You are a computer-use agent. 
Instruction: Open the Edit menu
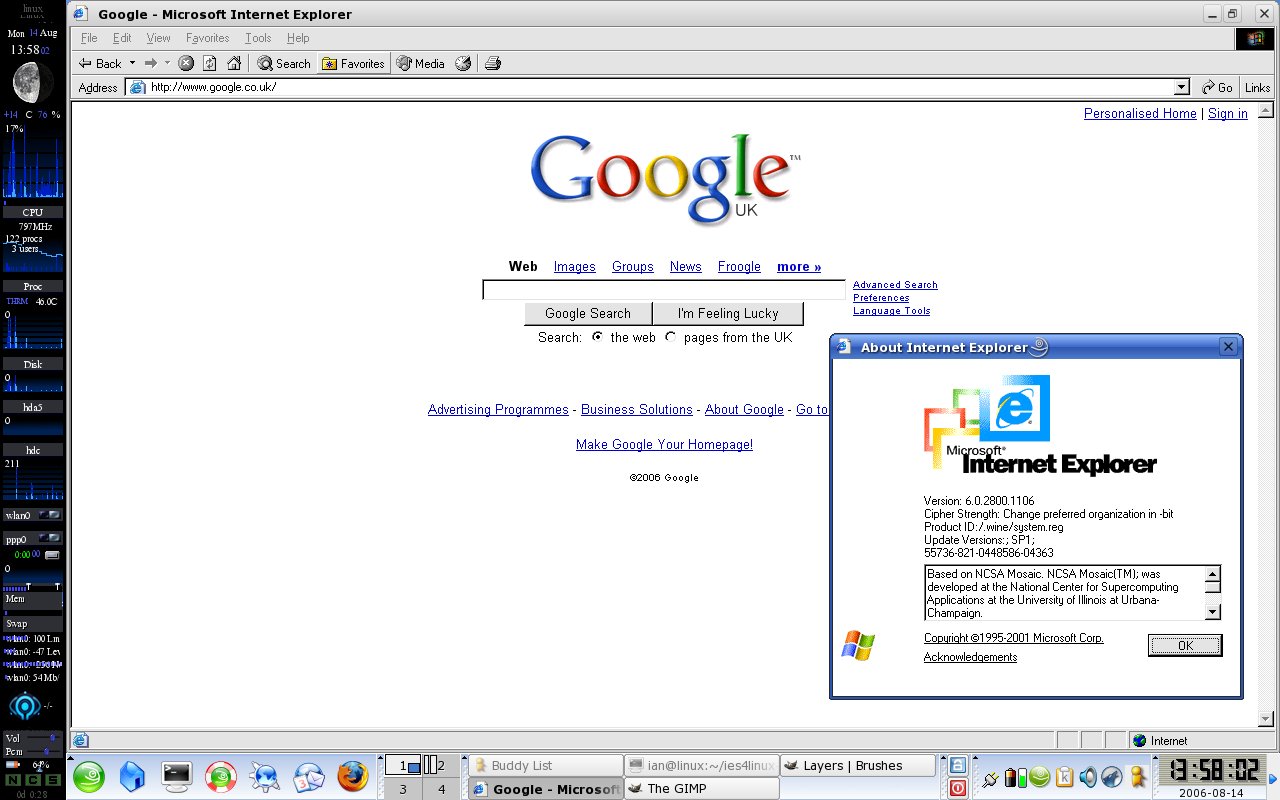point(122,38)
